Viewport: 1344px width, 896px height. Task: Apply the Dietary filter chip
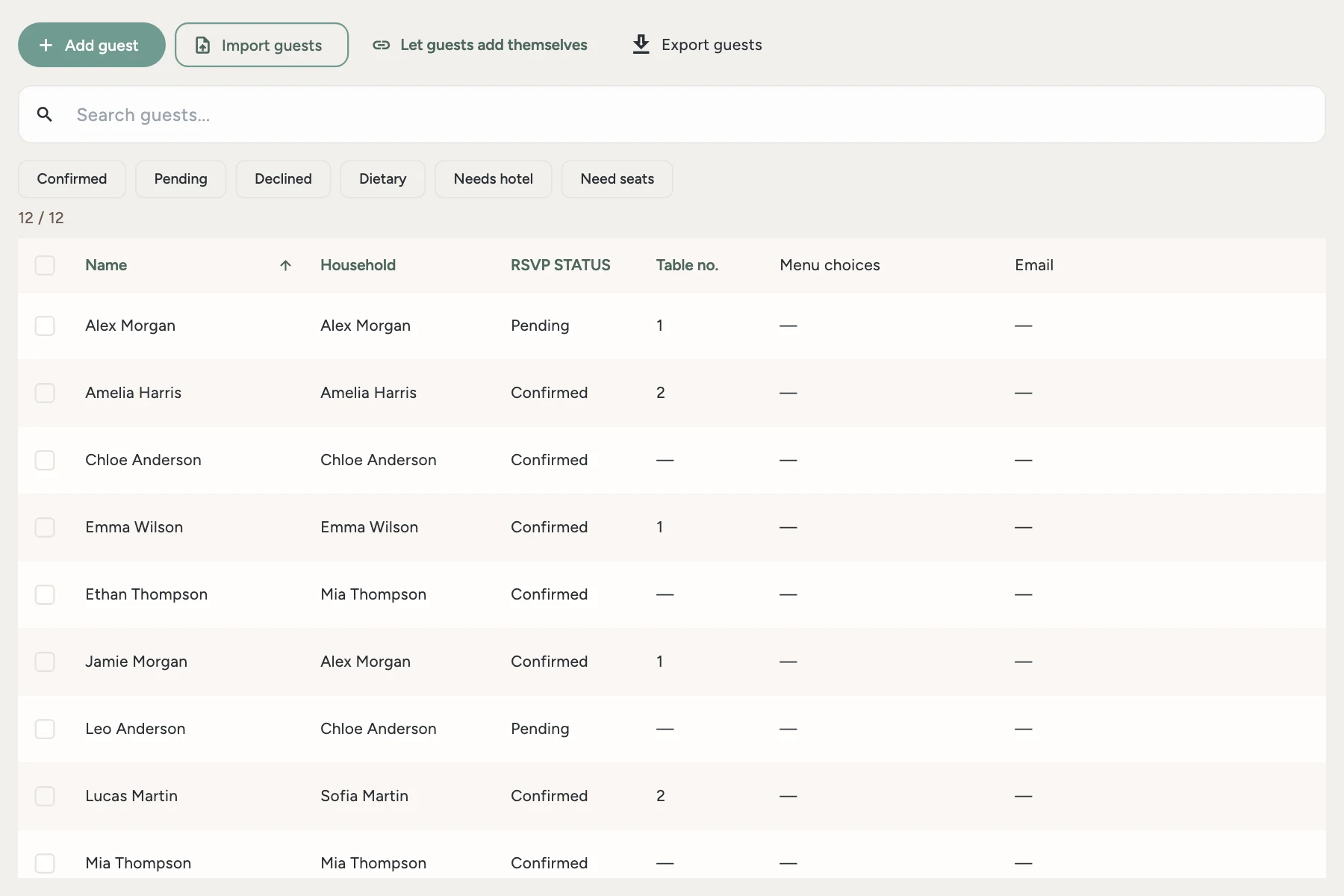coord(382,179)
